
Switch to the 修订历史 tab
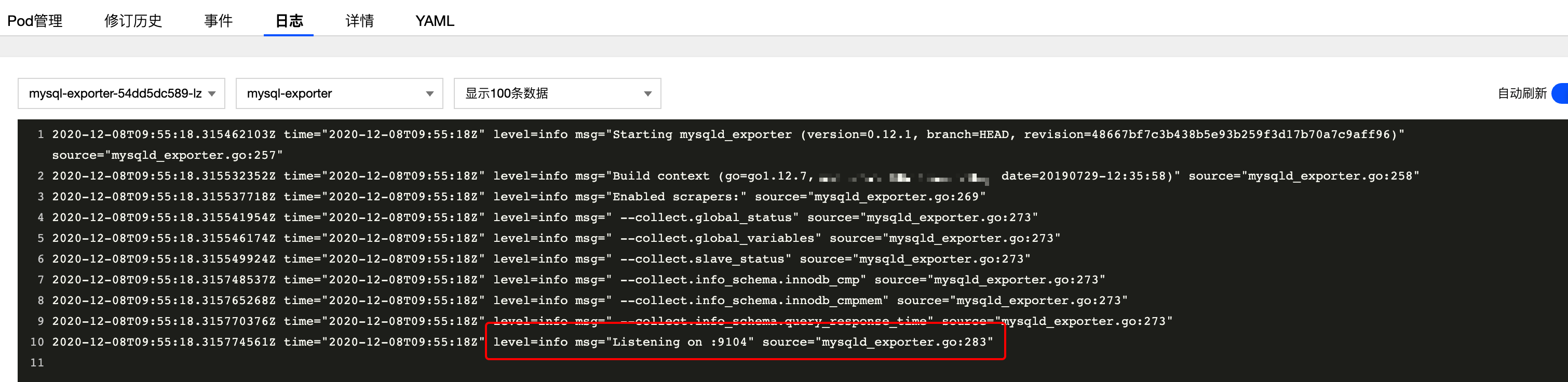[133, 21]
